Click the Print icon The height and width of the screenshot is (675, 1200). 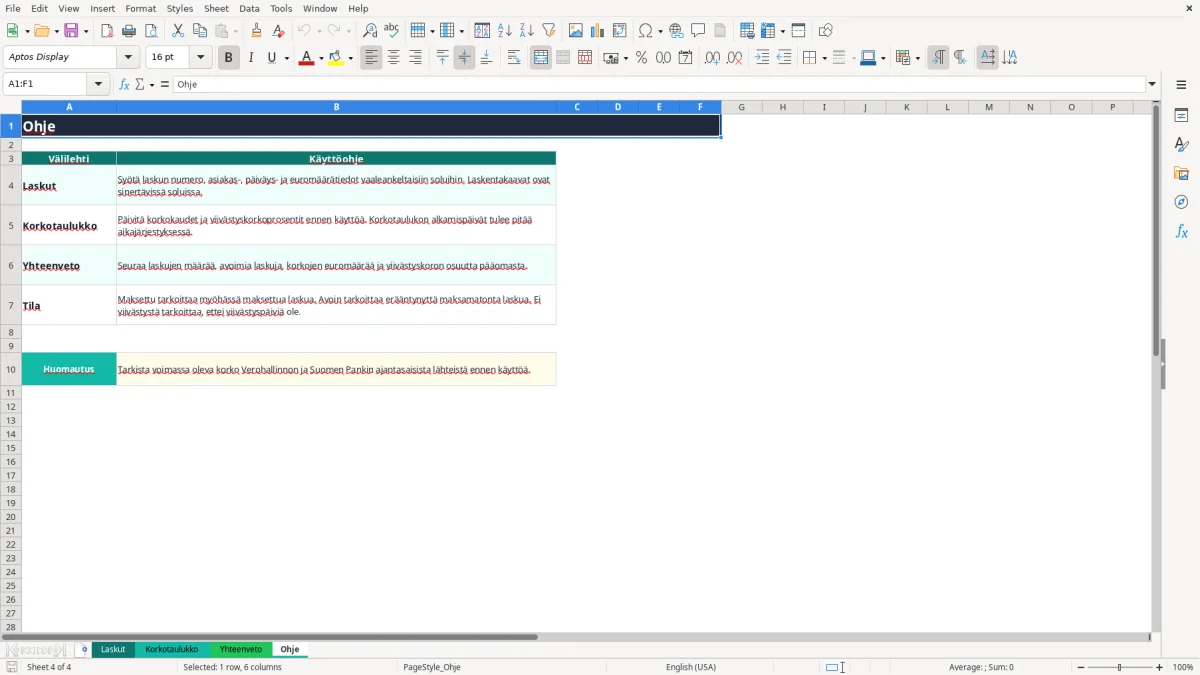point(129,31)
